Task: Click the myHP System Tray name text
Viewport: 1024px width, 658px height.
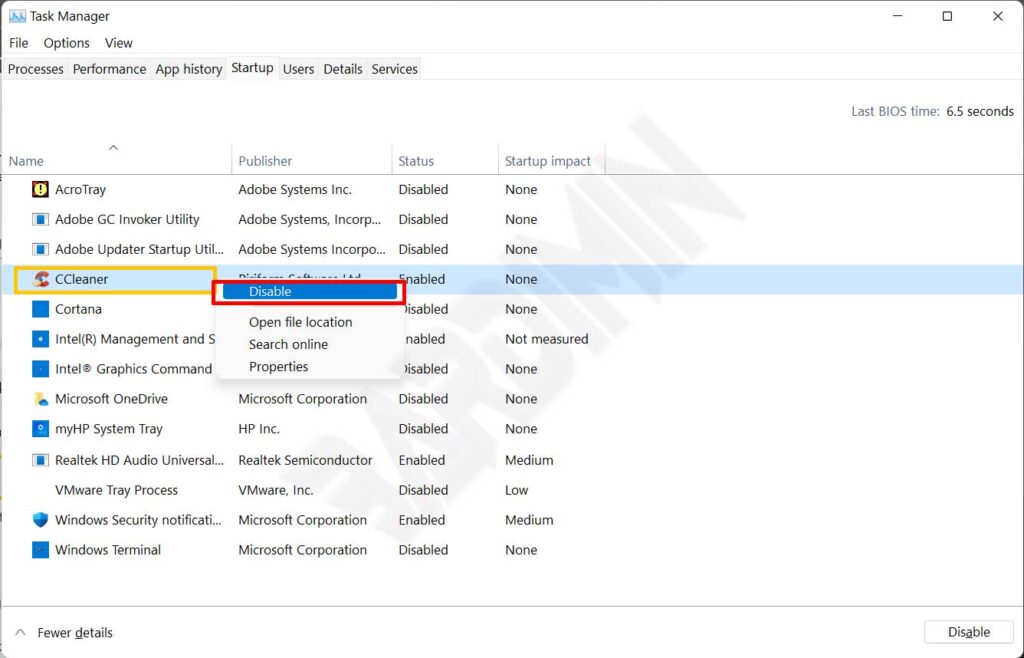Action: [108, 429]
